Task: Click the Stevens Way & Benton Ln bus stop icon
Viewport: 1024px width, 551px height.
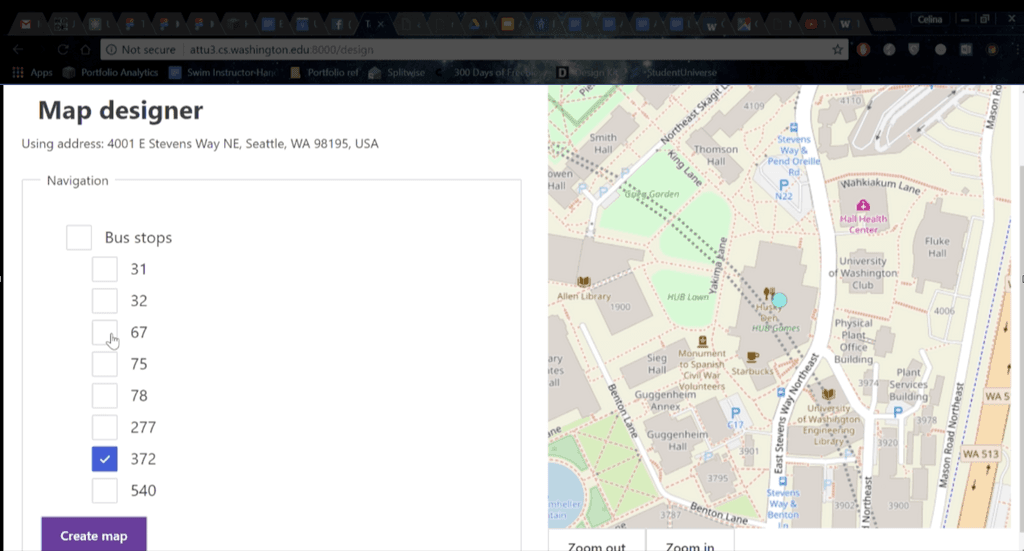Action: click(x=782, y=482)
